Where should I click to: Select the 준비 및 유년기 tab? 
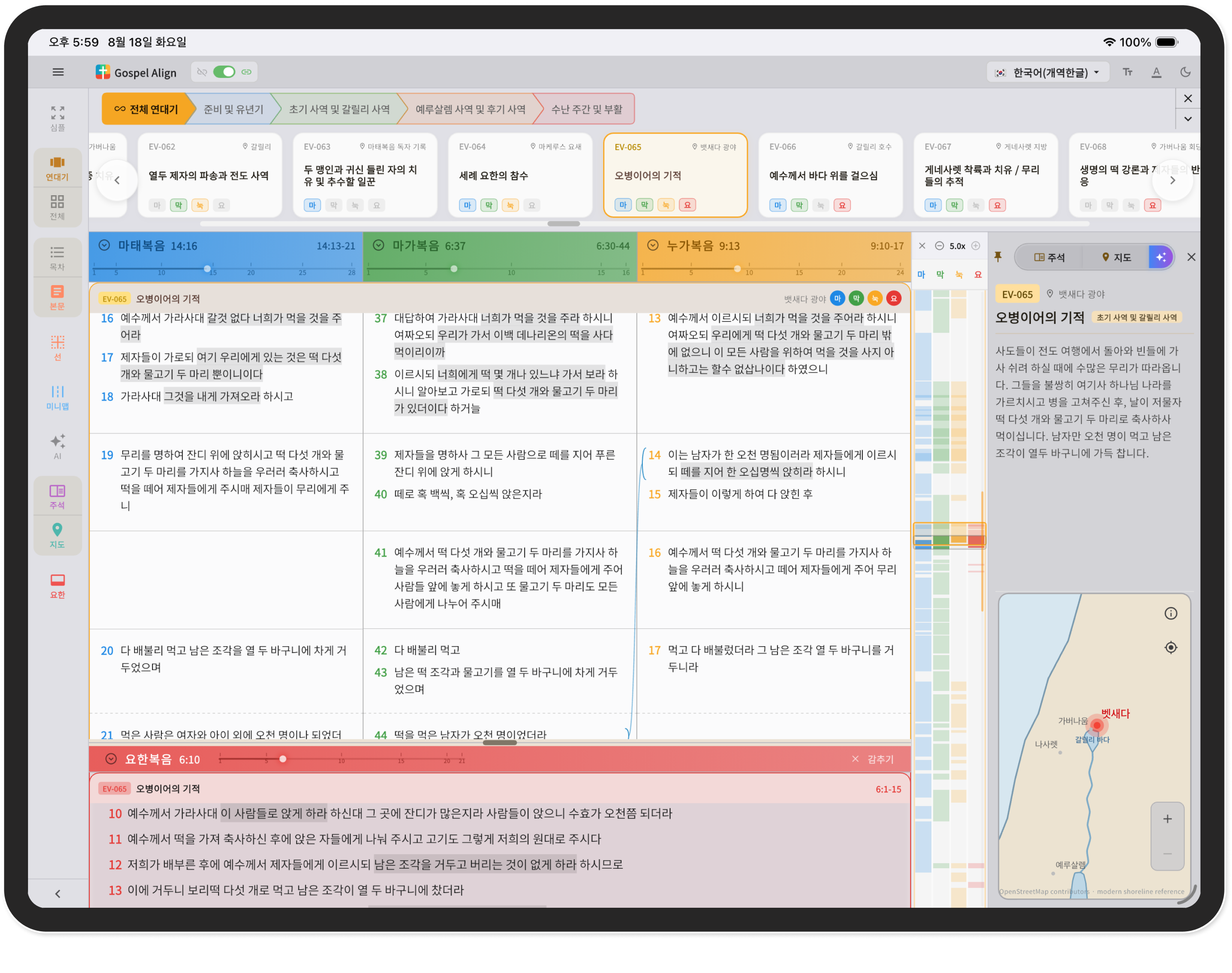coord(233,109)
